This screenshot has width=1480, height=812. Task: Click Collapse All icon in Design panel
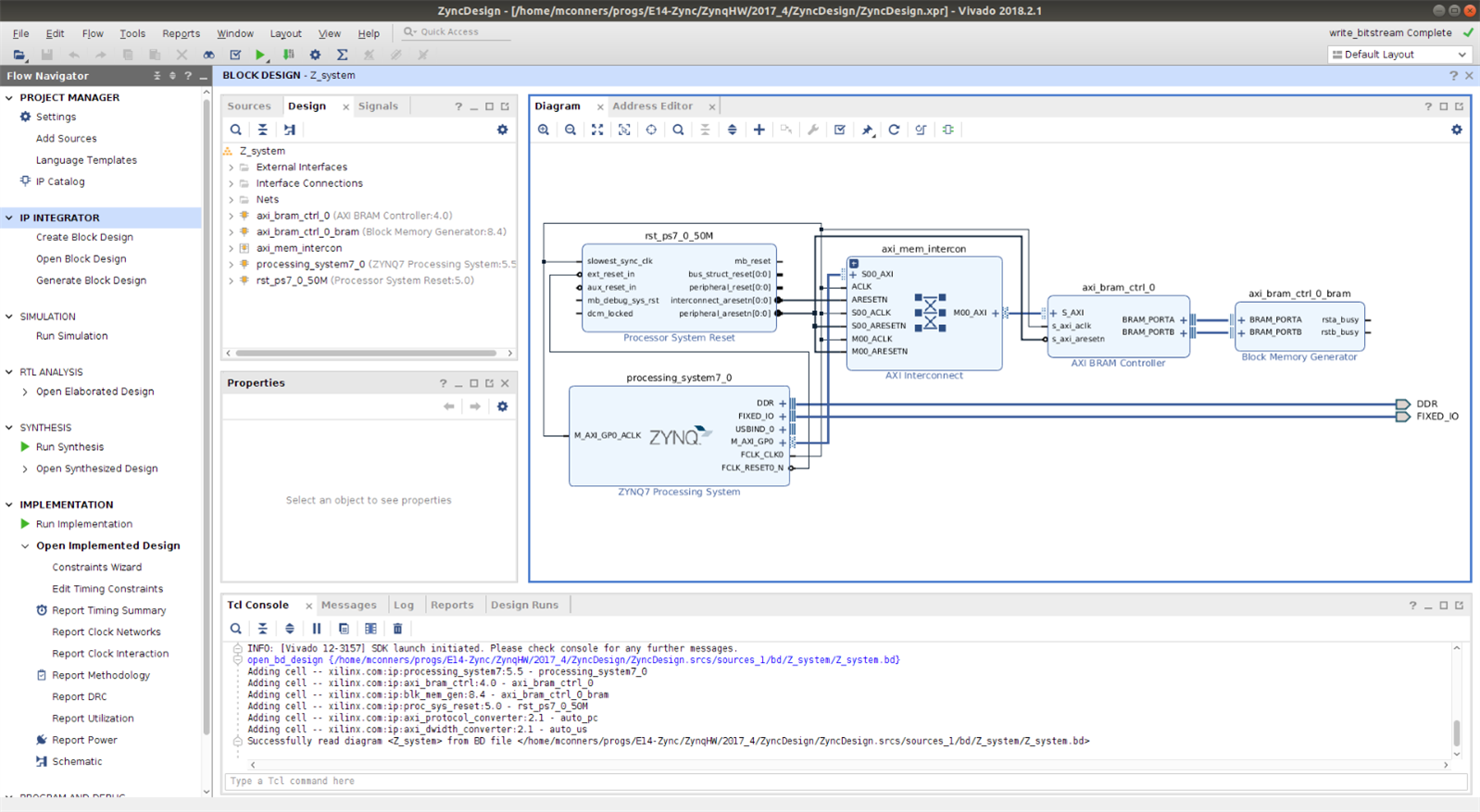[x=263, y=130]
